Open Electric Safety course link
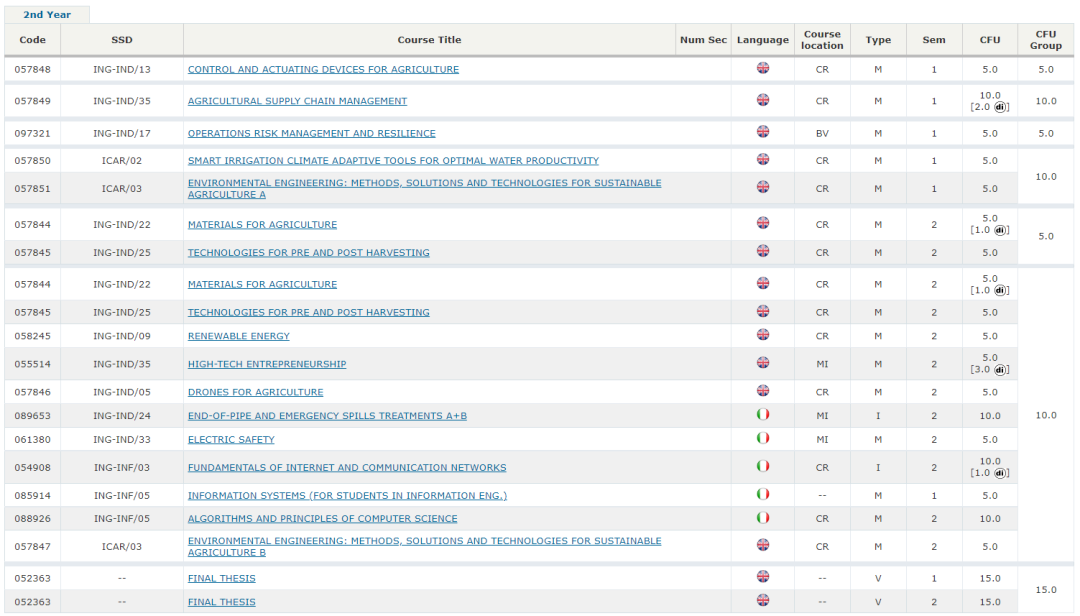 231,440
